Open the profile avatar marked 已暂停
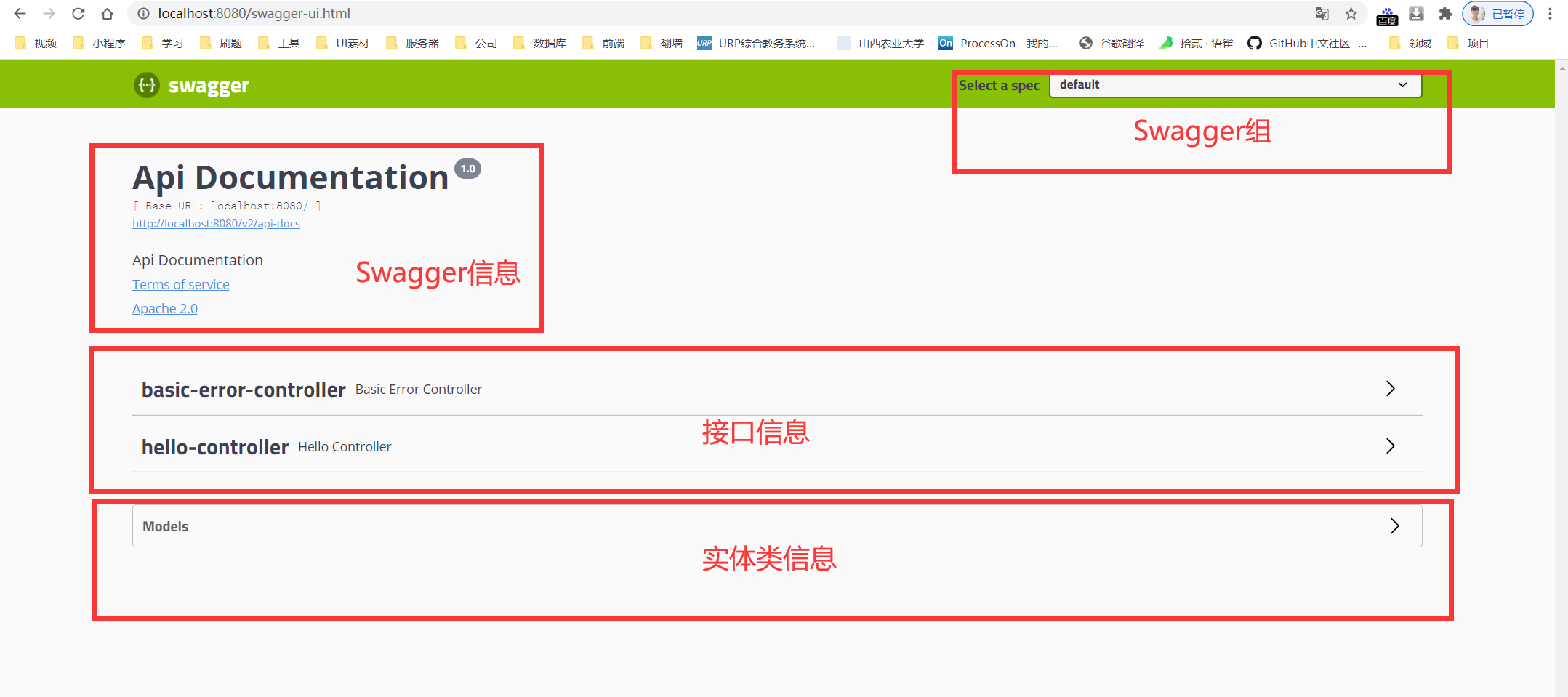1568x697 pixels. (x=1497, y=13)
